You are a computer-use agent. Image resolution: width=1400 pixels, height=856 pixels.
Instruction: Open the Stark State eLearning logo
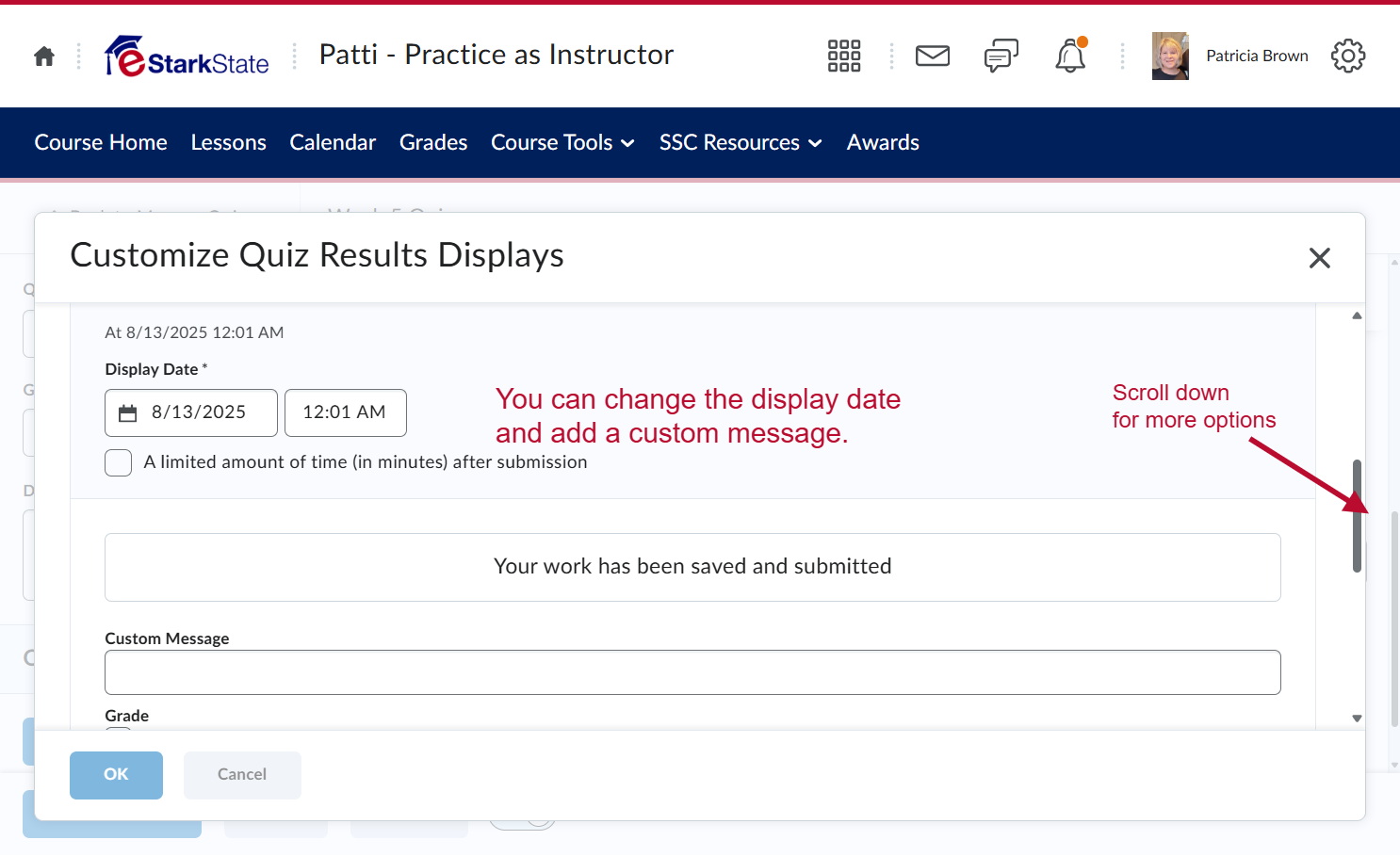[187, 57]
